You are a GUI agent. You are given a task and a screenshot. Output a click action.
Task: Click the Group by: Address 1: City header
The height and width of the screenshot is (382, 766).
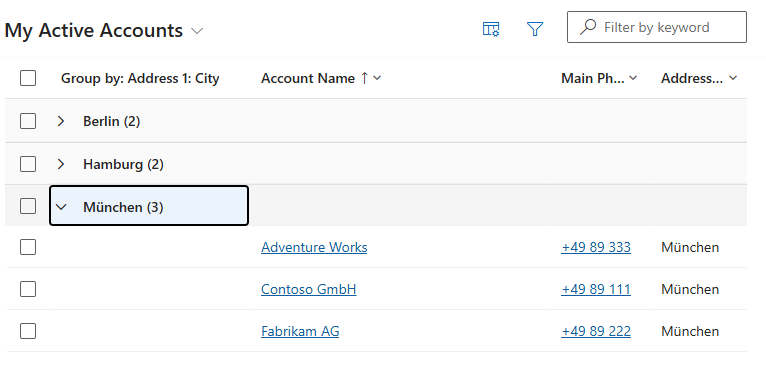click(x=140, y=78)
